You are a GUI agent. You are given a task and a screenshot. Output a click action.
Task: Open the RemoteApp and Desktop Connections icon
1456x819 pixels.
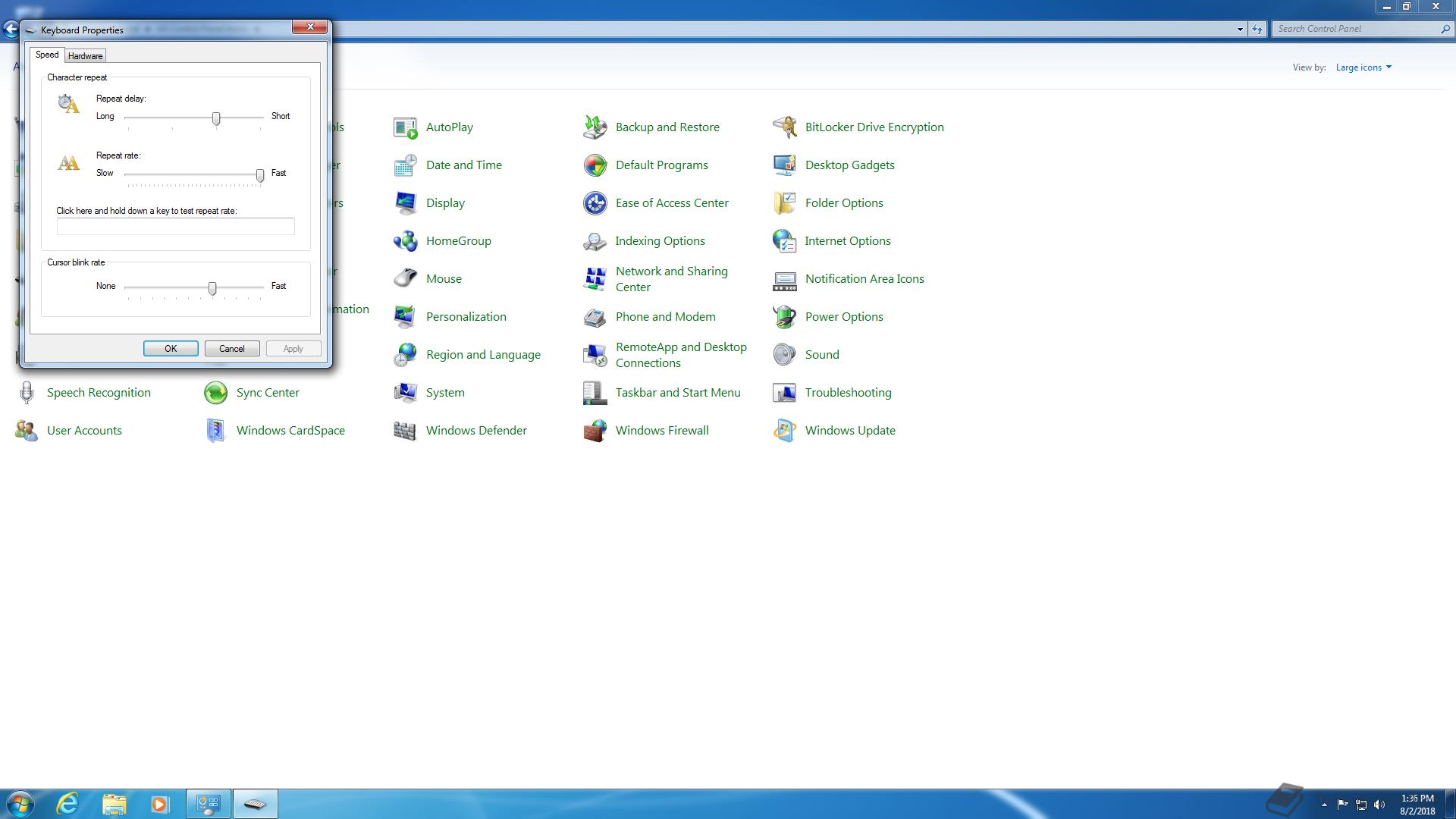pos(595,355)
